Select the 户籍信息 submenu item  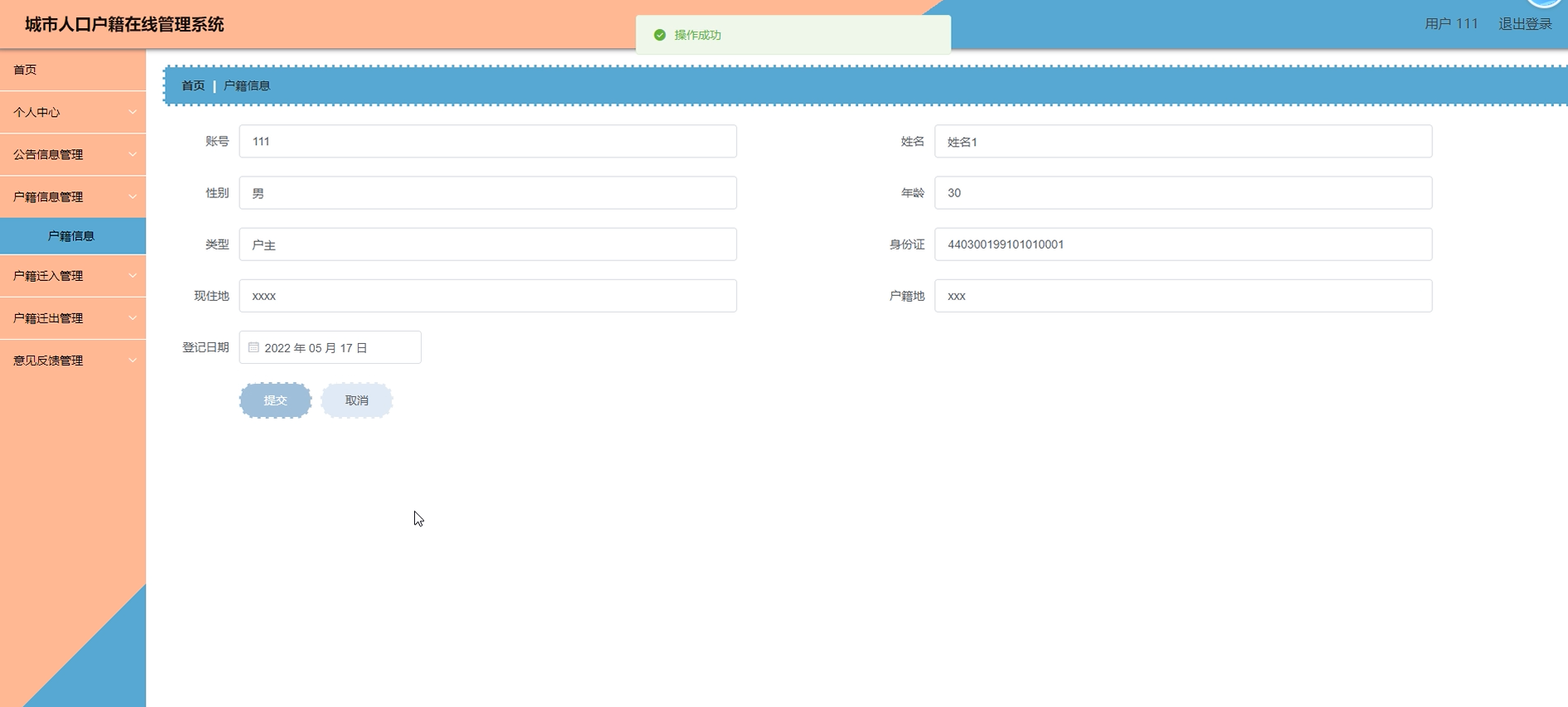point(73,235)
